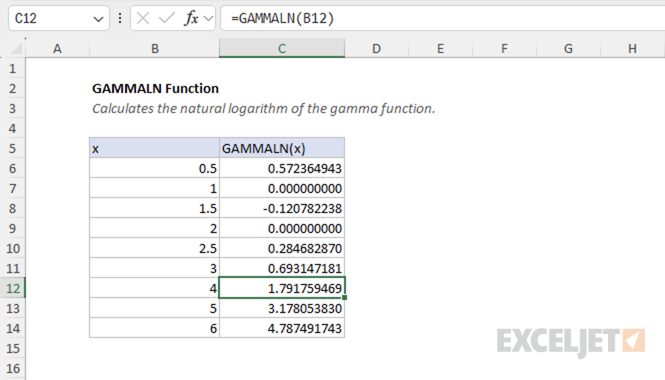Select row 14 header

12,328
